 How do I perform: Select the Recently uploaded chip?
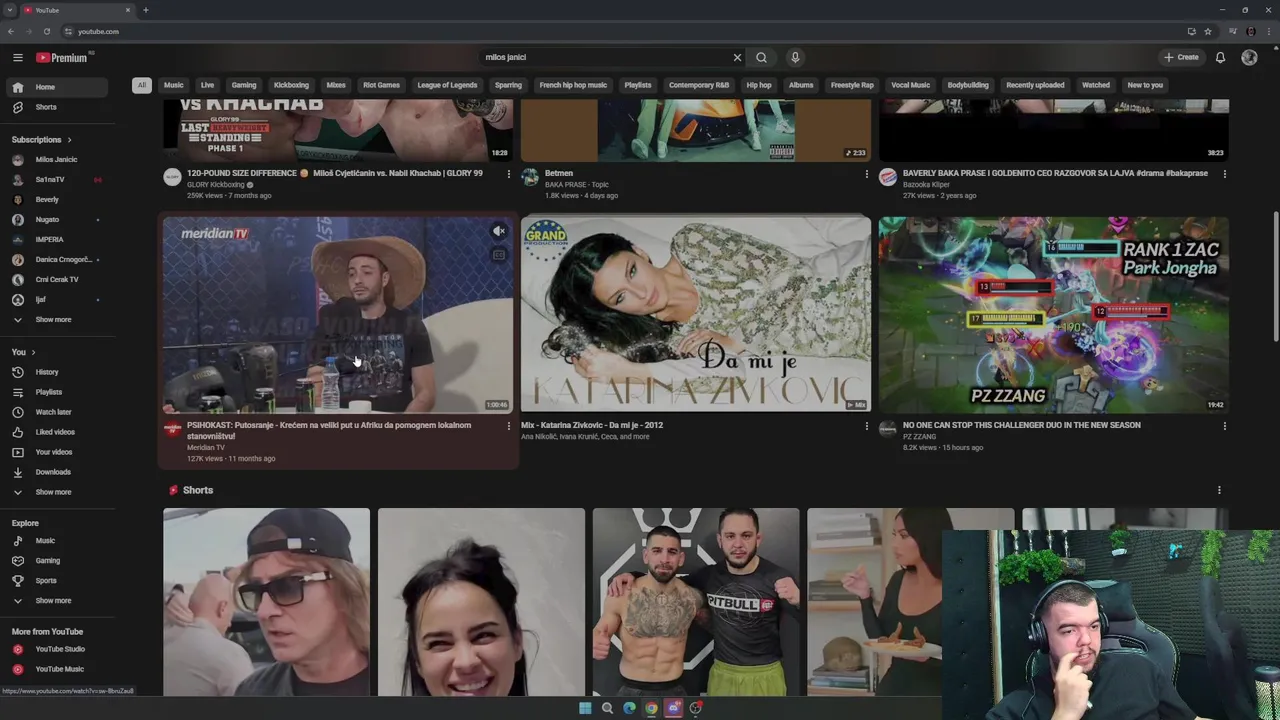point(1035,85)
